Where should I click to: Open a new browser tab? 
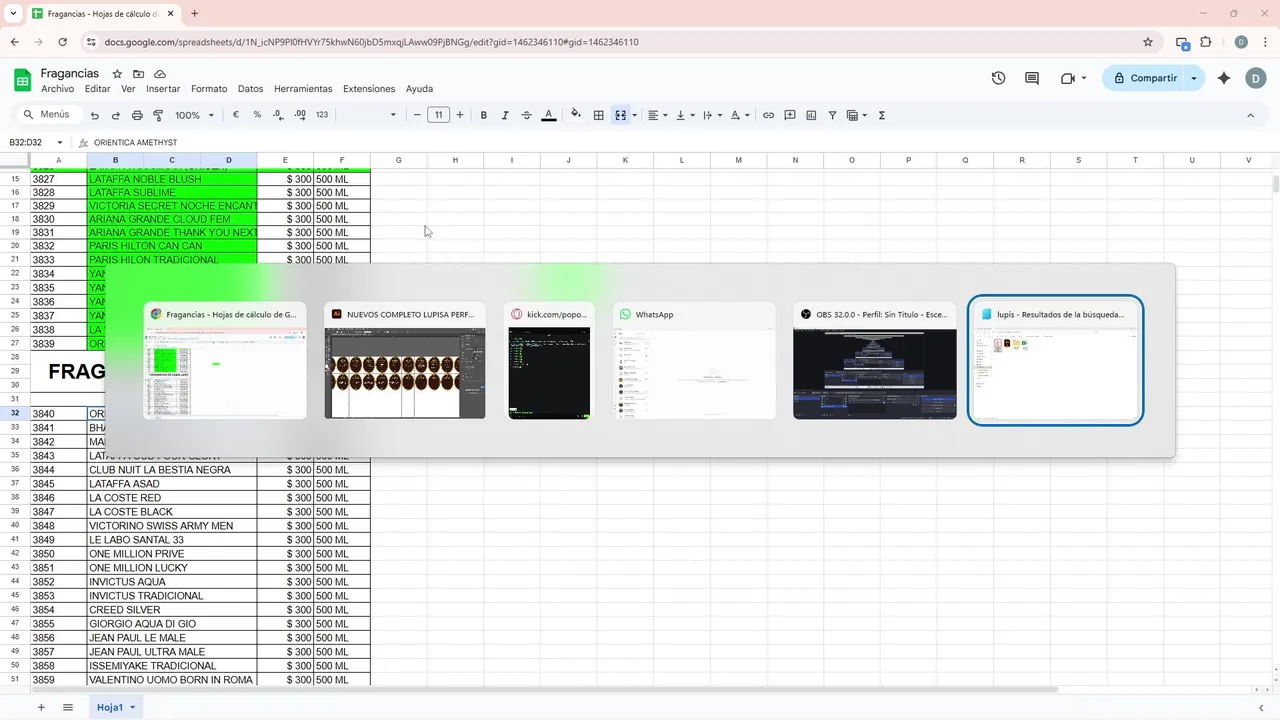point(194,14)
